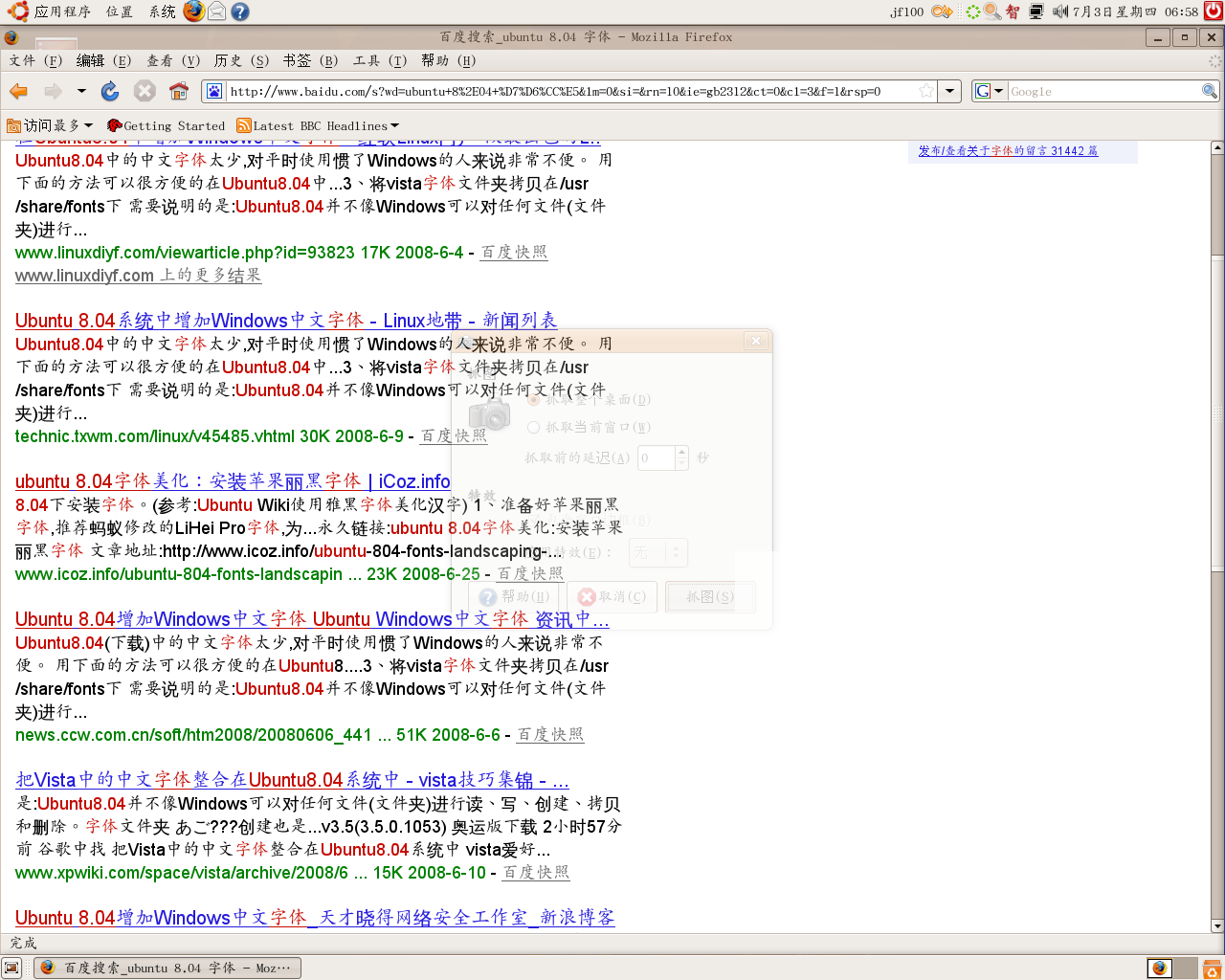Click the Firefox throbber activity indicator

[x=1214, y=60]
